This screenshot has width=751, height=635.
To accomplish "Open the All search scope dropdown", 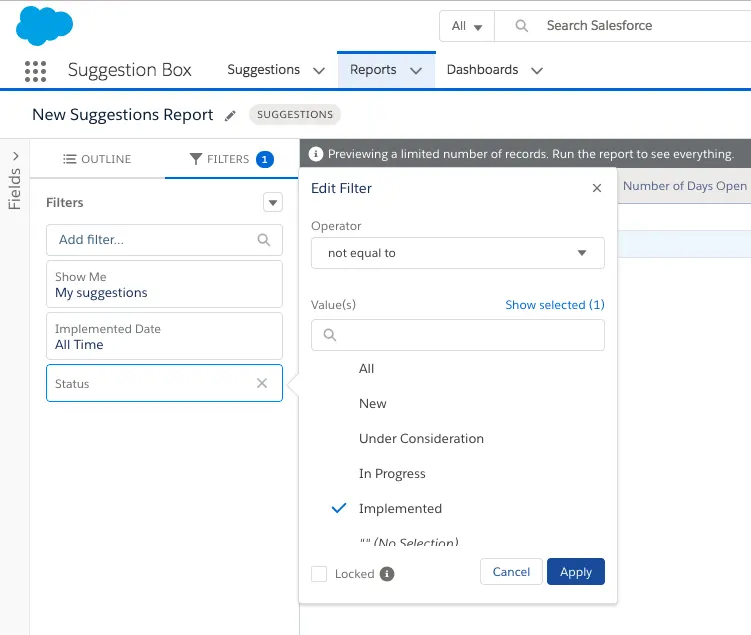I will (x=467, y=26).
